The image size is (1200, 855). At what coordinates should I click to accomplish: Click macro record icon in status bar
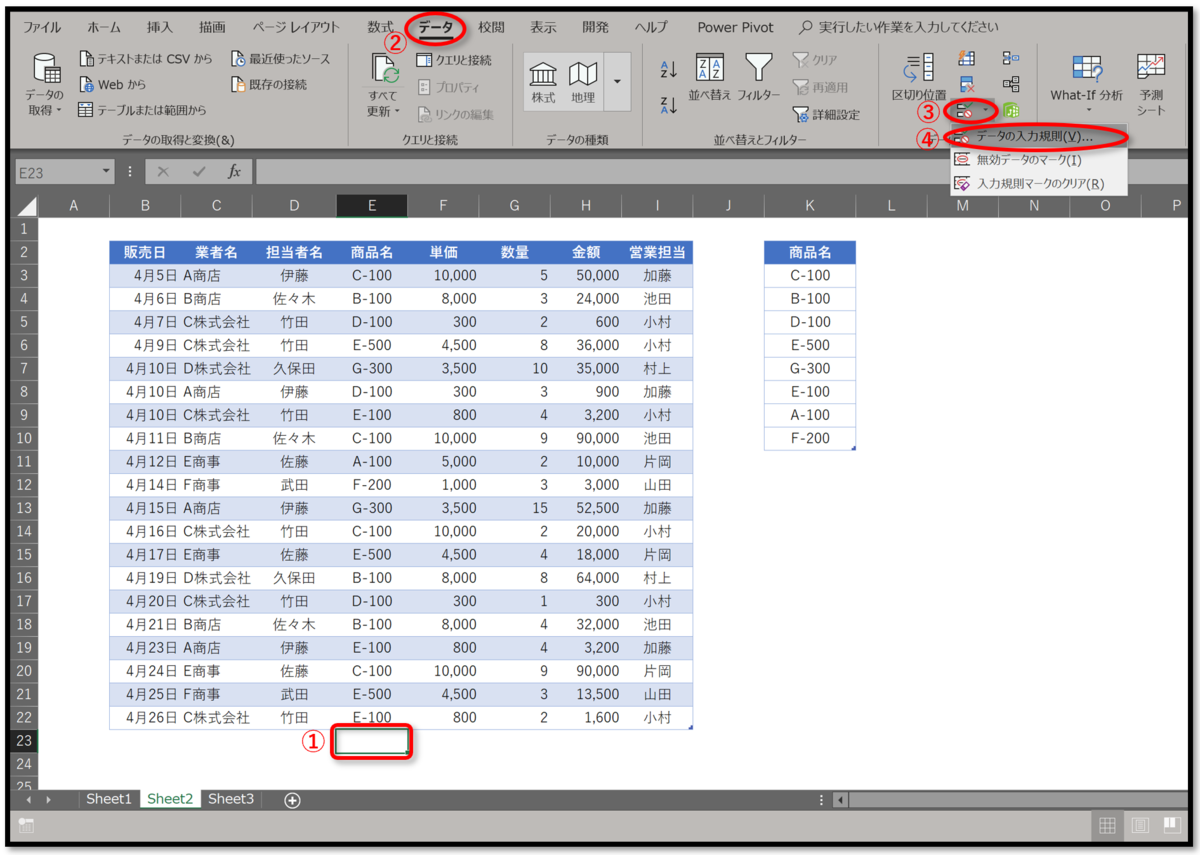coord(26,826)
